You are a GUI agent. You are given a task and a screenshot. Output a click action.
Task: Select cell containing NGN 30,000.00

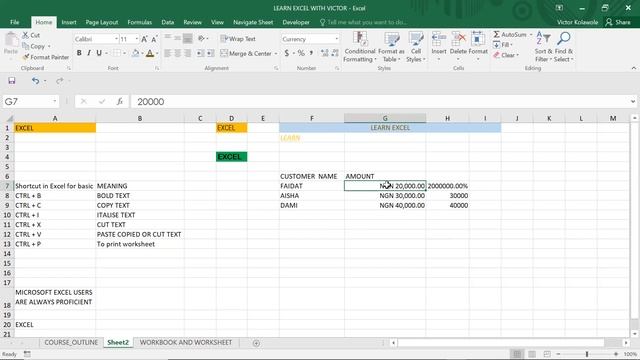tap(385, 196)
